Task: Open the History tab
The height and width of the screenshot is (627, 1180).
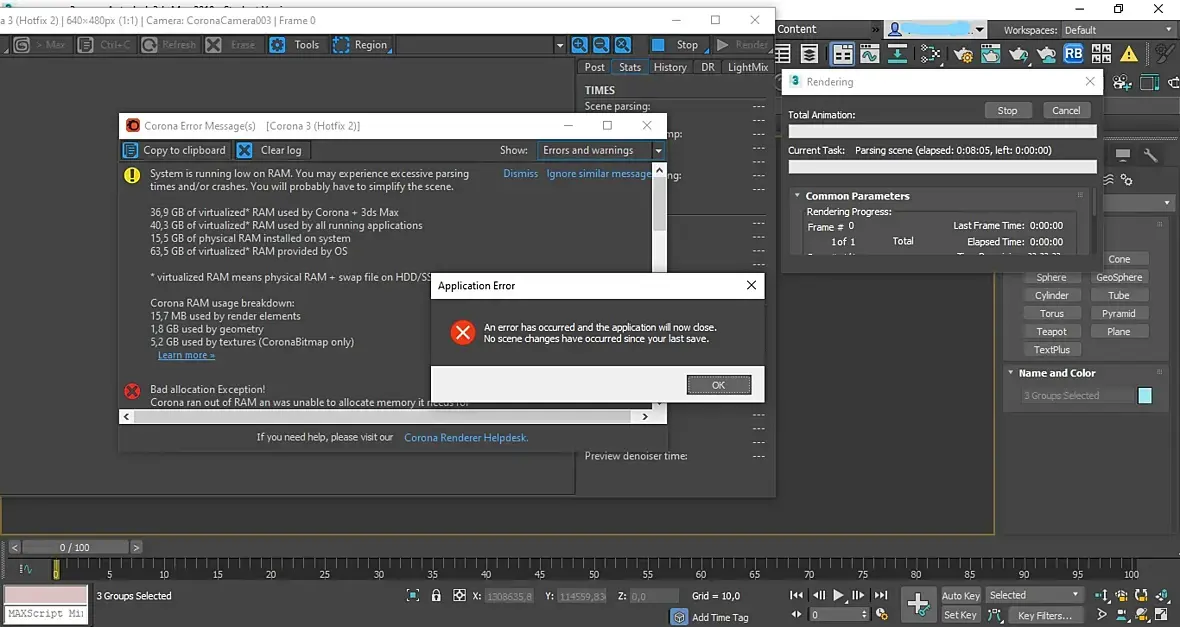Action: 670,67
